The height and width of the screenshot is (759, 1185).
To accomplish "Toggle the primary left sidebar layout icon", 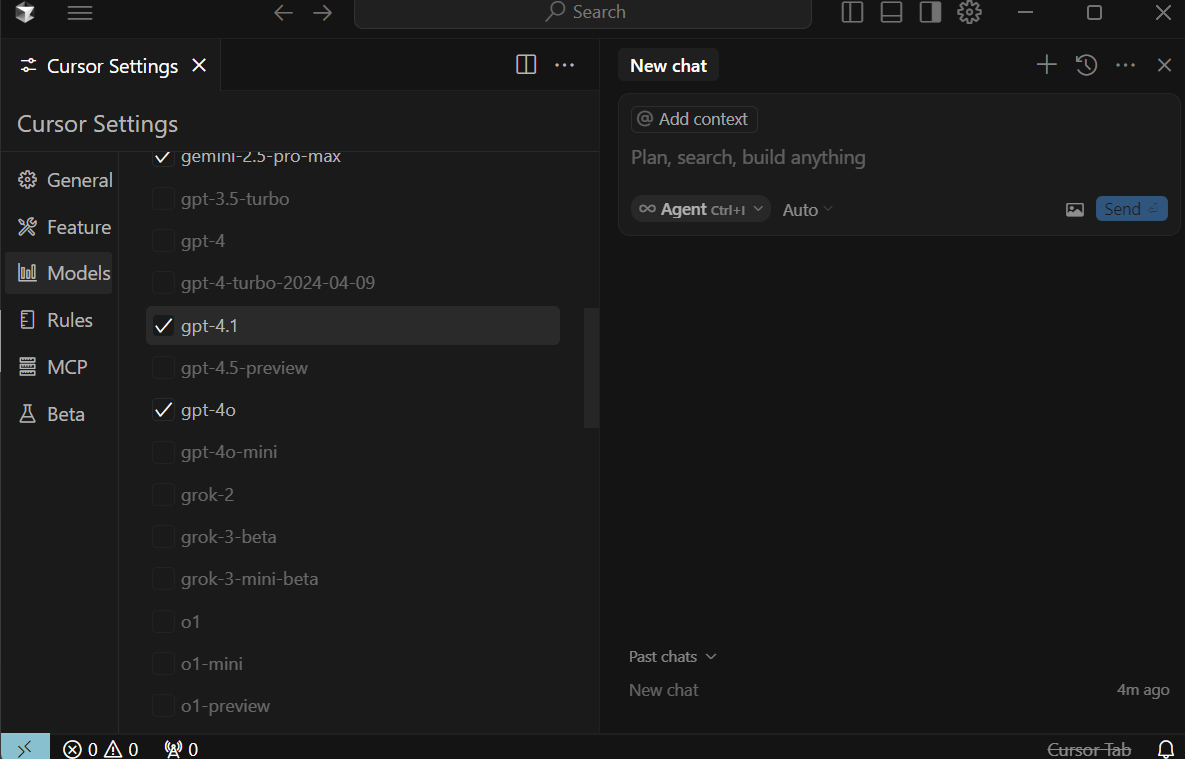I will (x=852, y=12).
